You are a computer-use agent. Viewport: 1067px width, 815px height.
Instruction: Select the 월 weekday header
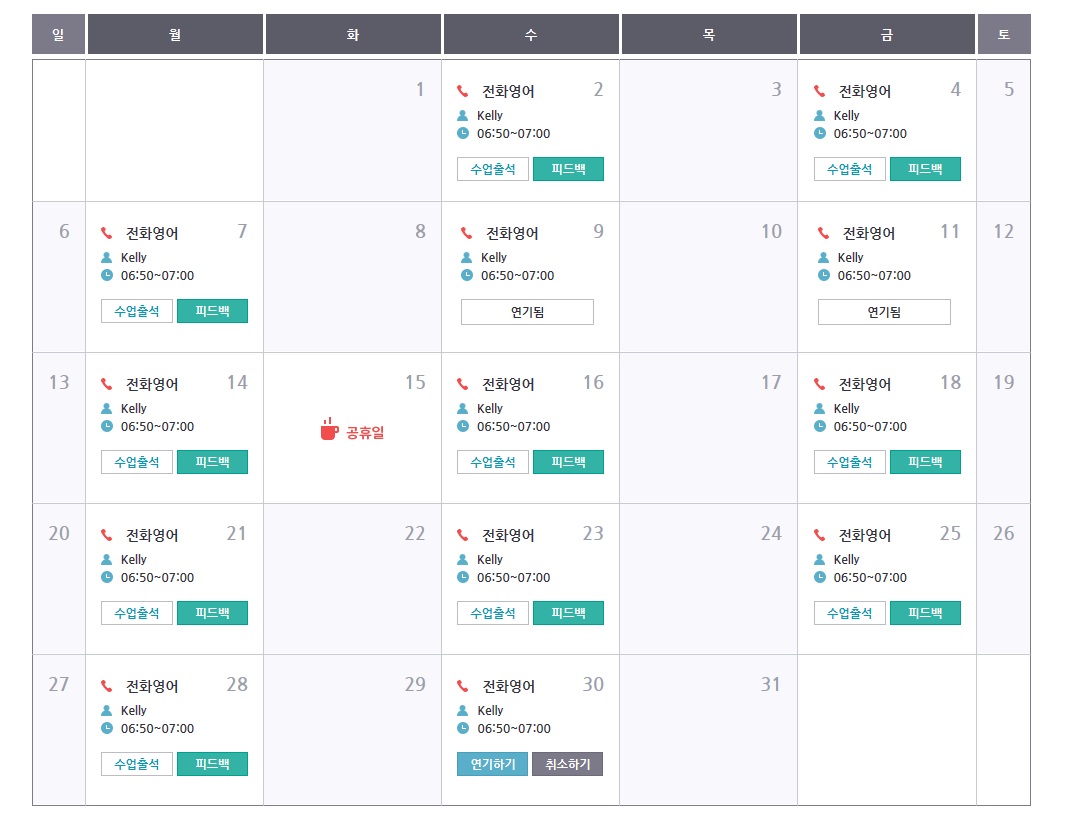pos(175,35)
